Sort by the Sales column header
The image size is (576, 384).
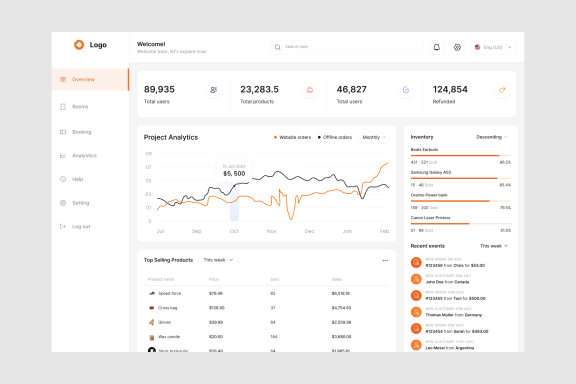tap(336, 279)
